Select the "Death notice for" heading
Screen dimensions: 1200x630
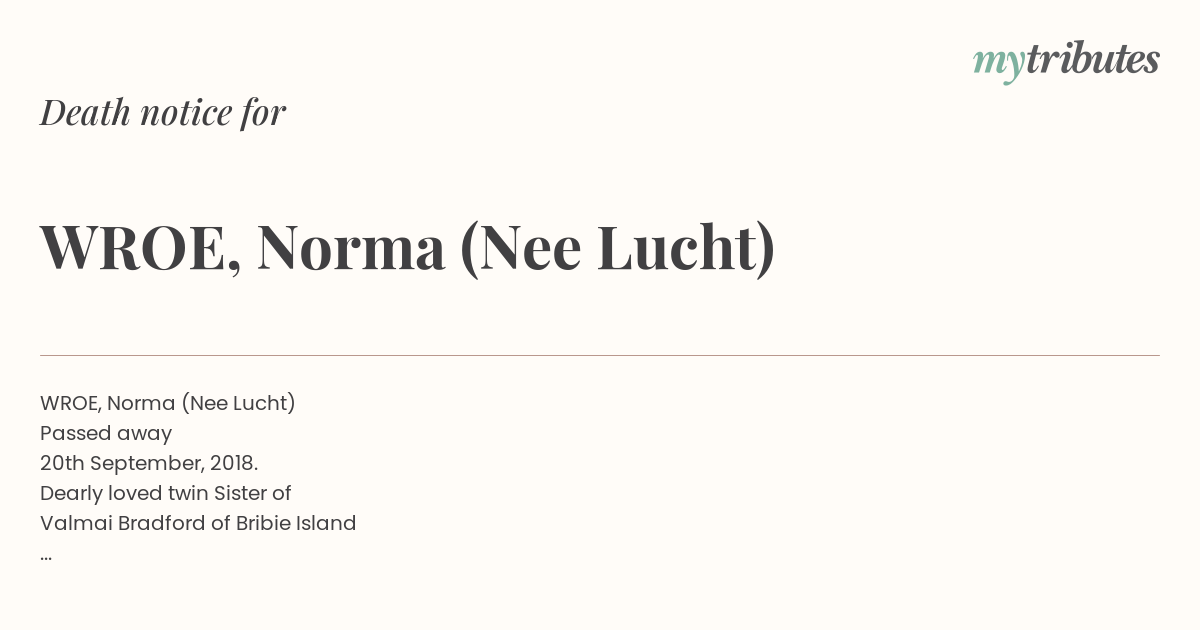163,112
